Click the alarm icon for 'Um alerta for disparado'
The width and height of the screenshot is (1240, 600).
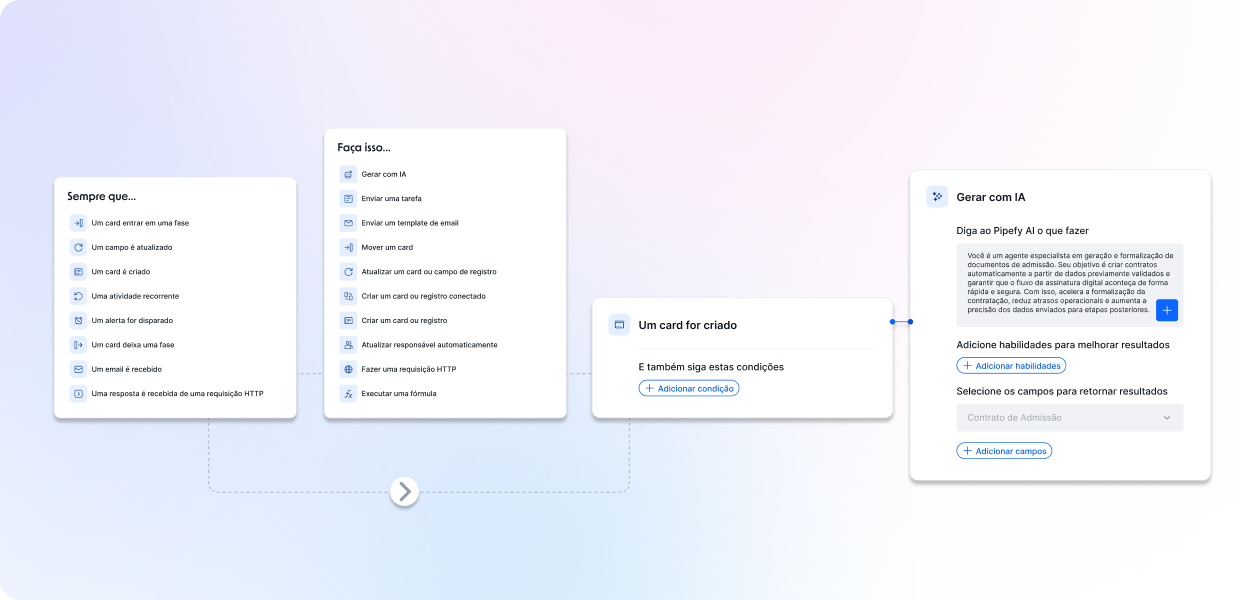[x=78, y=320]
